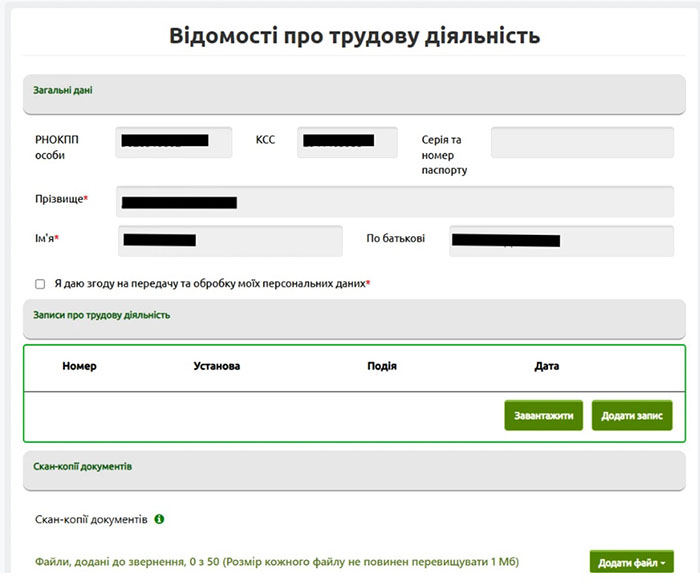
Task: Check the personal data consent checkbox
Action: click(40, 284)
